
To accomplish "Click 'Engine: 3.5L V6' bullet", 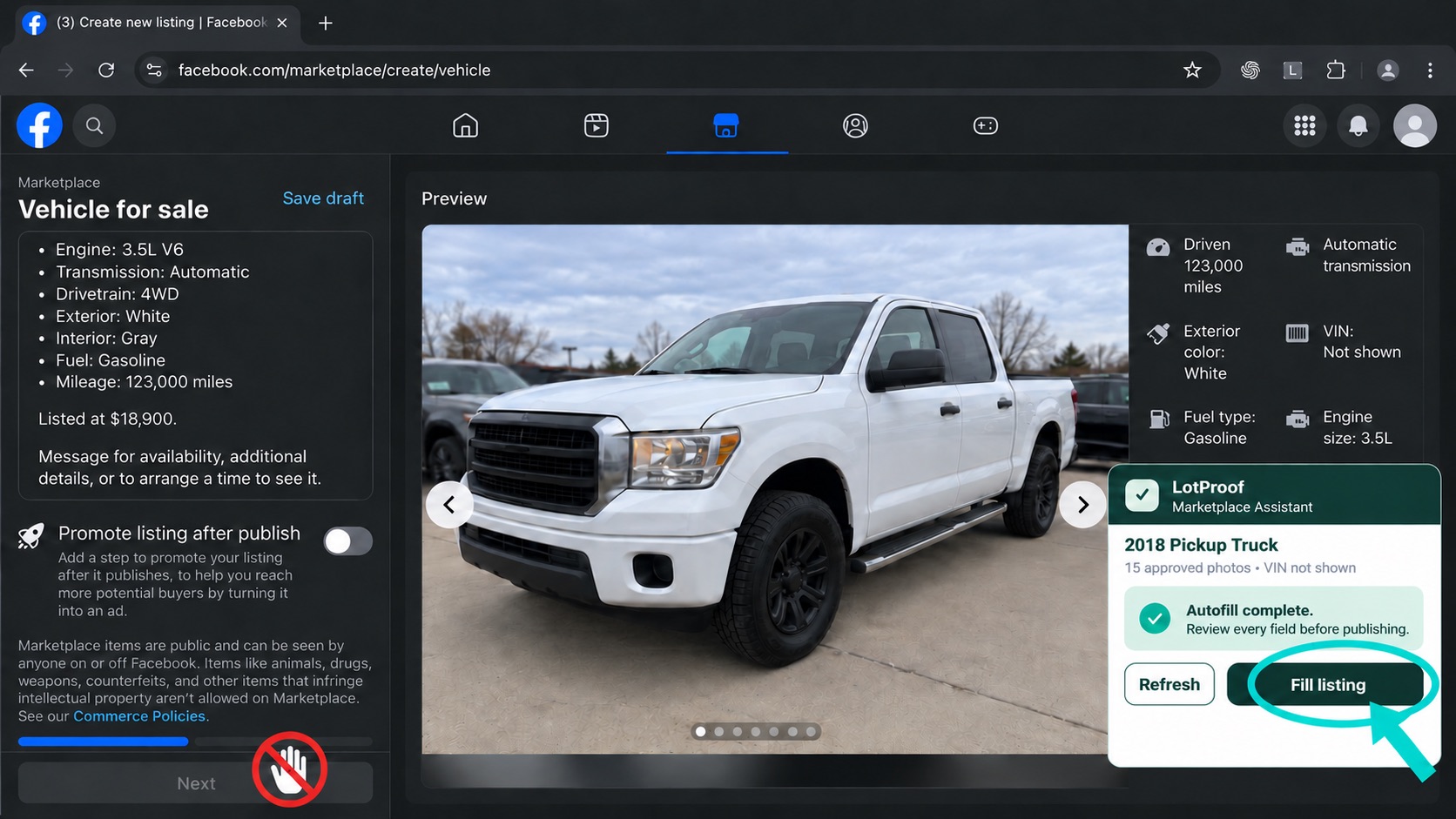I will click(x=119, y=250).
